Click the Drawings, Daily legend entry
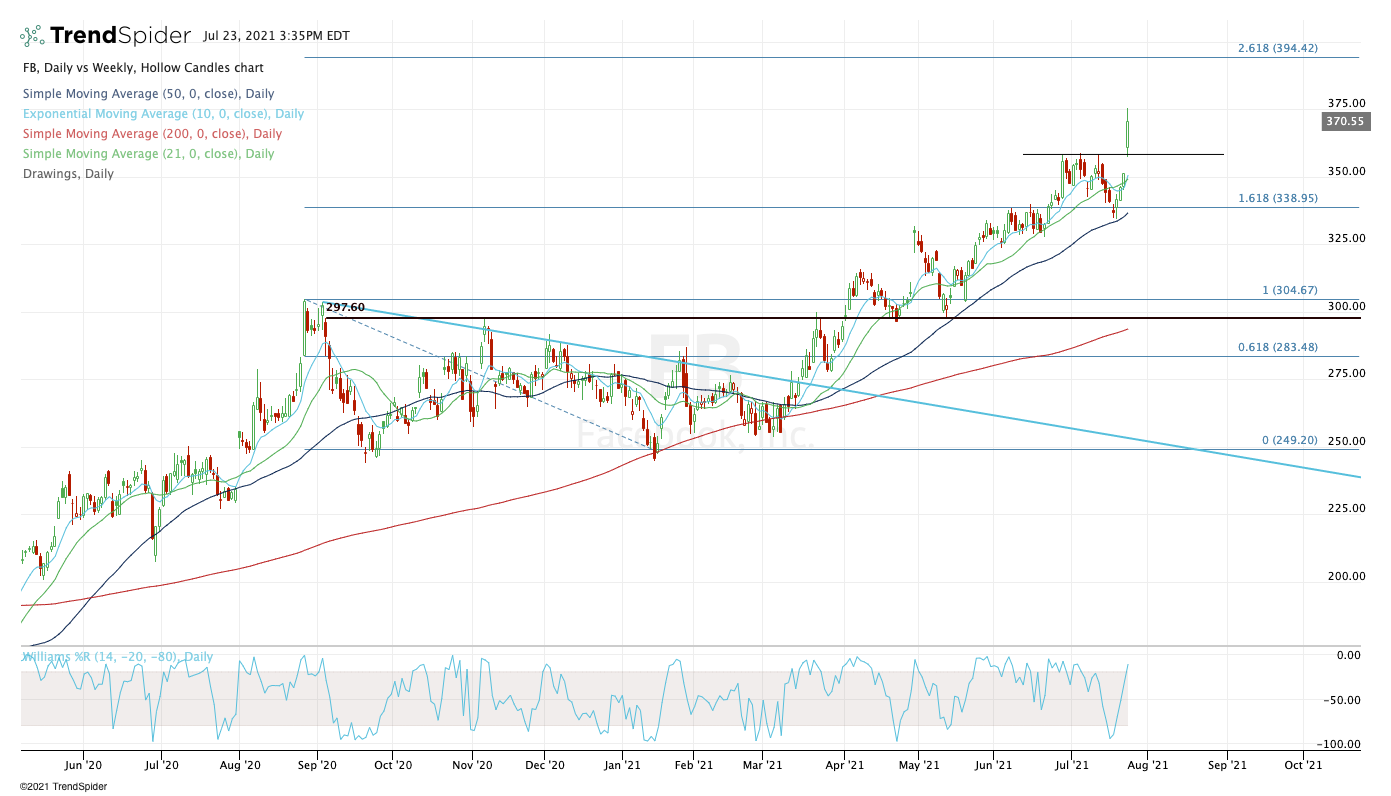This screenshot has height=796, width=1391. [x=67, y=174]
